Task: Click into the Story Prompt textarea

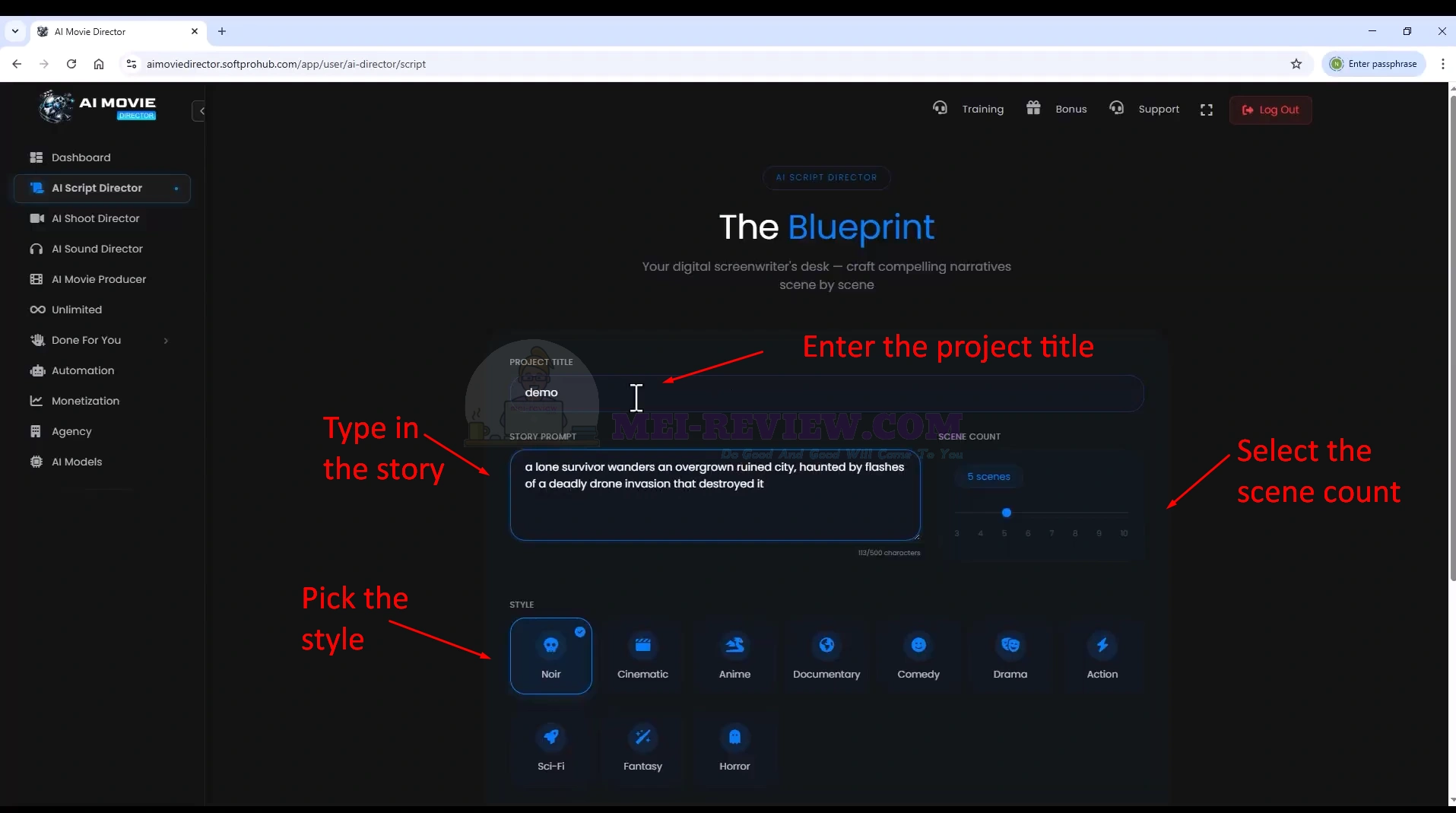Action: click(x=715, y=495)
